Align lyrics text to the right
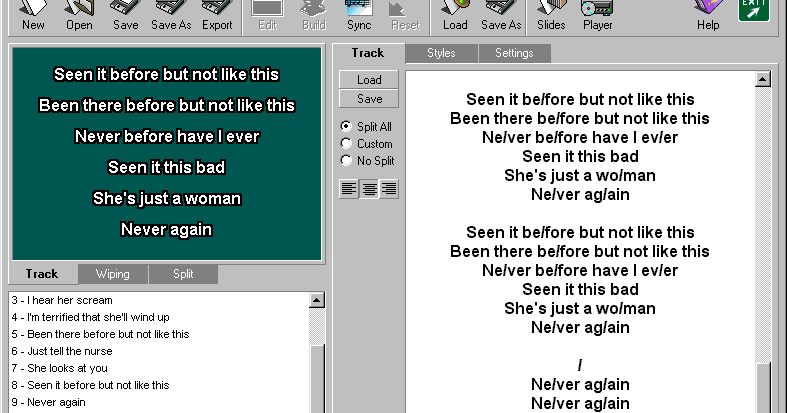787x413 pixels. [x=389, y=189]
